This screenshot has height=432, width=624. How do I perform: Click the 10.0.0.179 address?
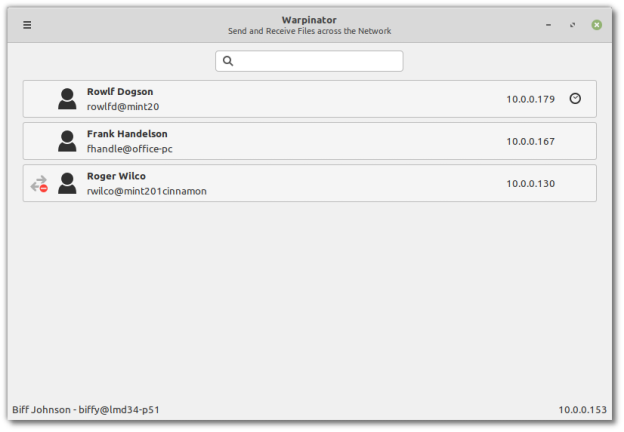coord(530,99)
